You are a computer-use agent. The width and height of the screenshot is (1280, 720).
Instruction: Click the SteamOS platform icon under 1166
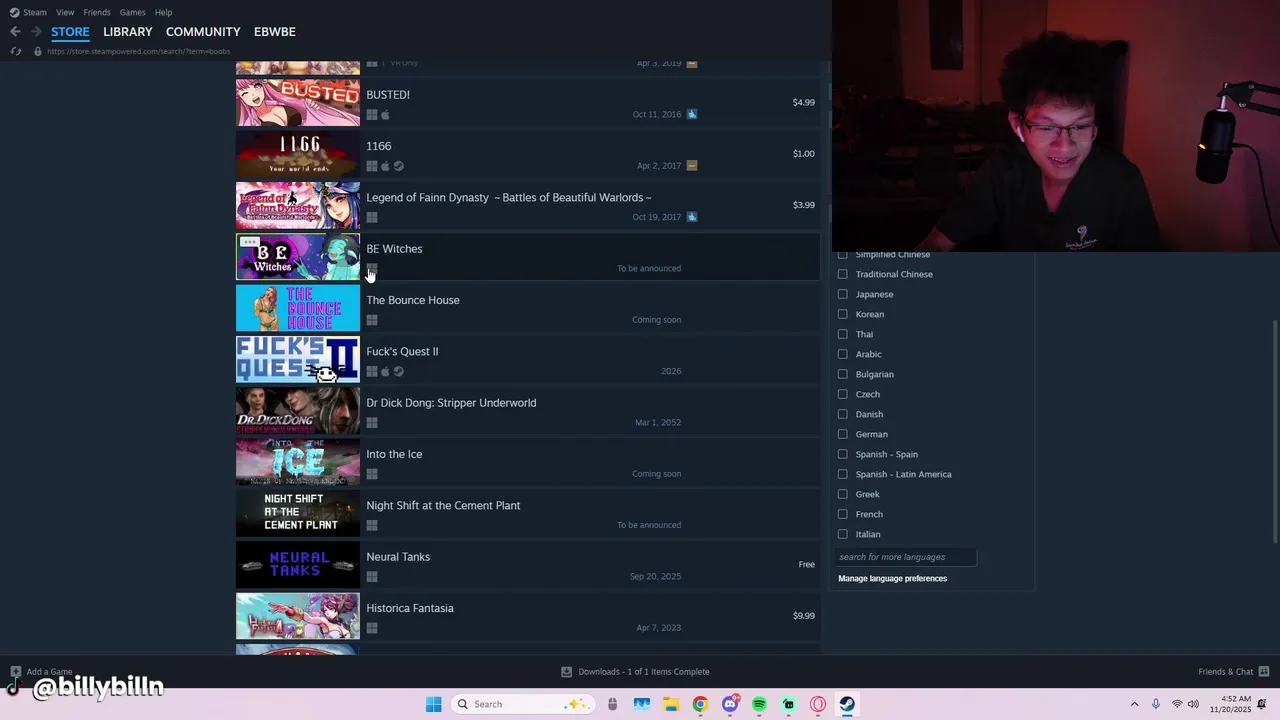coord(398,166)
